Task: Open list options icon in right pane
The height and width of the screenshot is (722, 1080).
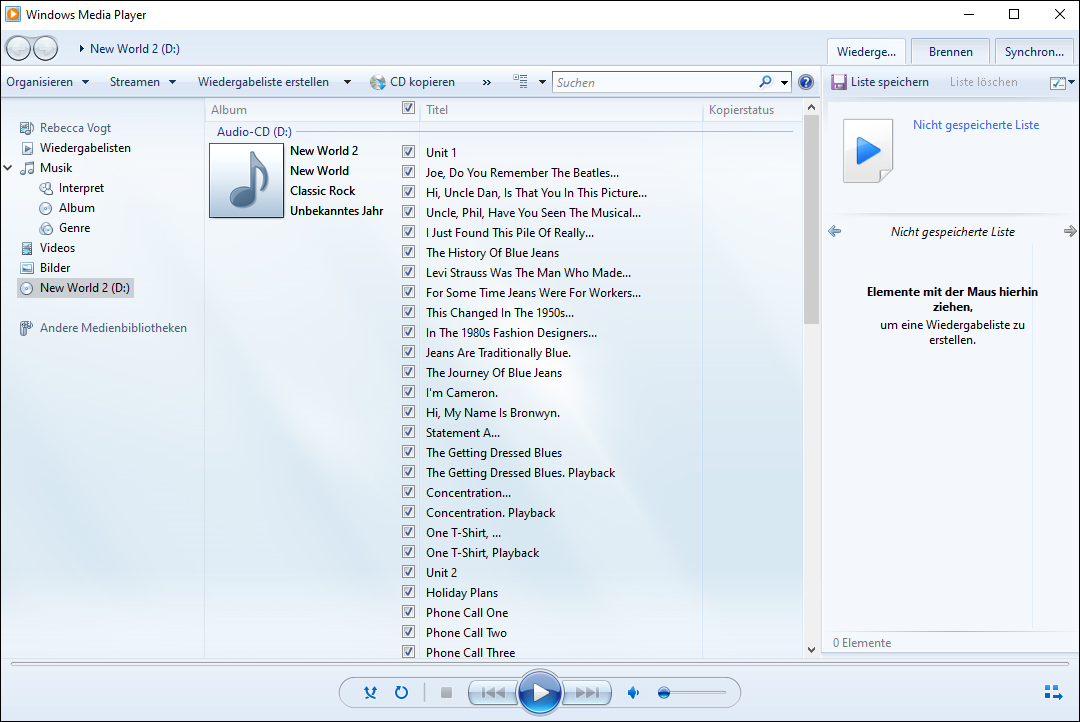Action: click(x=1057, y=83)
